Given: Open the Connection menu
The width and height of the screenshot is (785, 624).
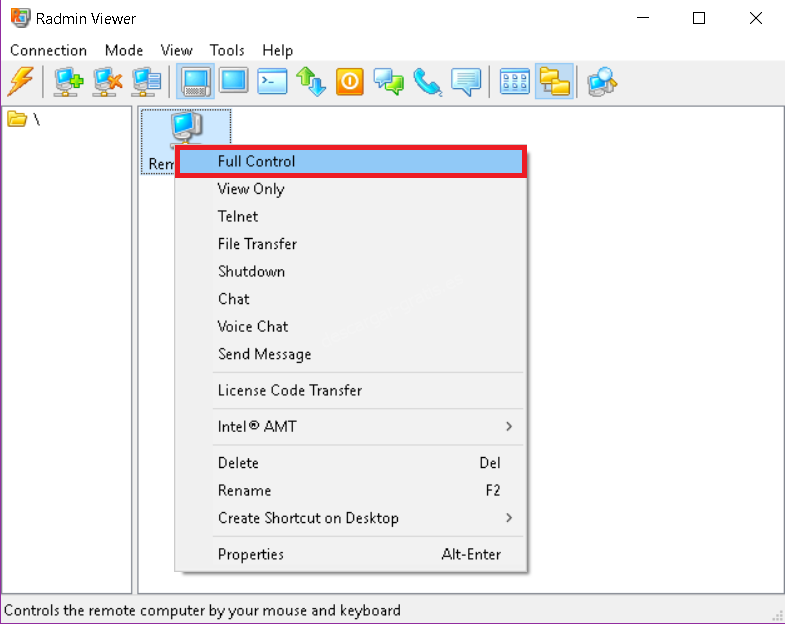Looking at the screenshot, I should click(x=48, y=50).
